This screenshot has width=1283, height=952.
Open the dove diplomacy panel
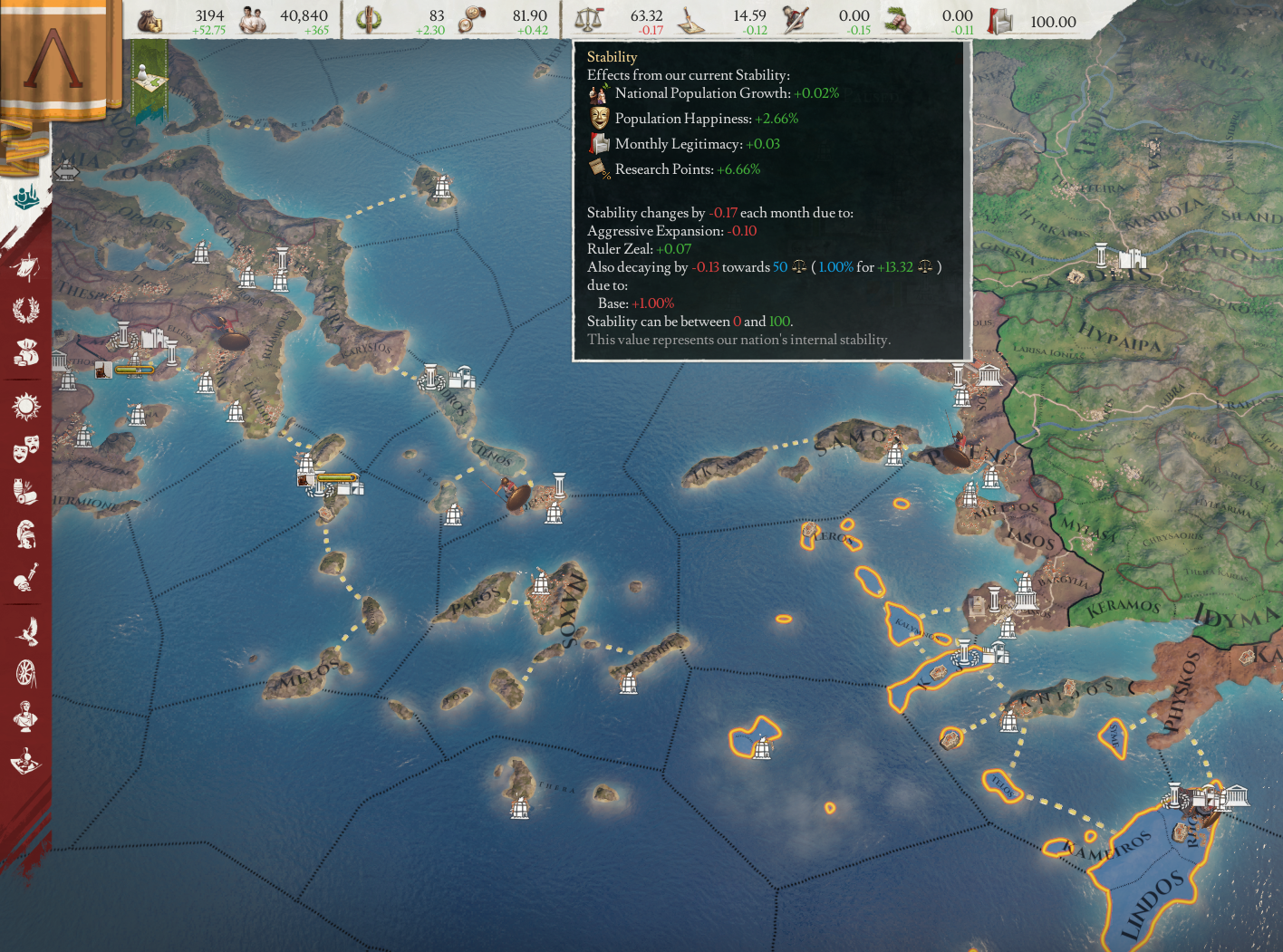(x=25, y=630)
